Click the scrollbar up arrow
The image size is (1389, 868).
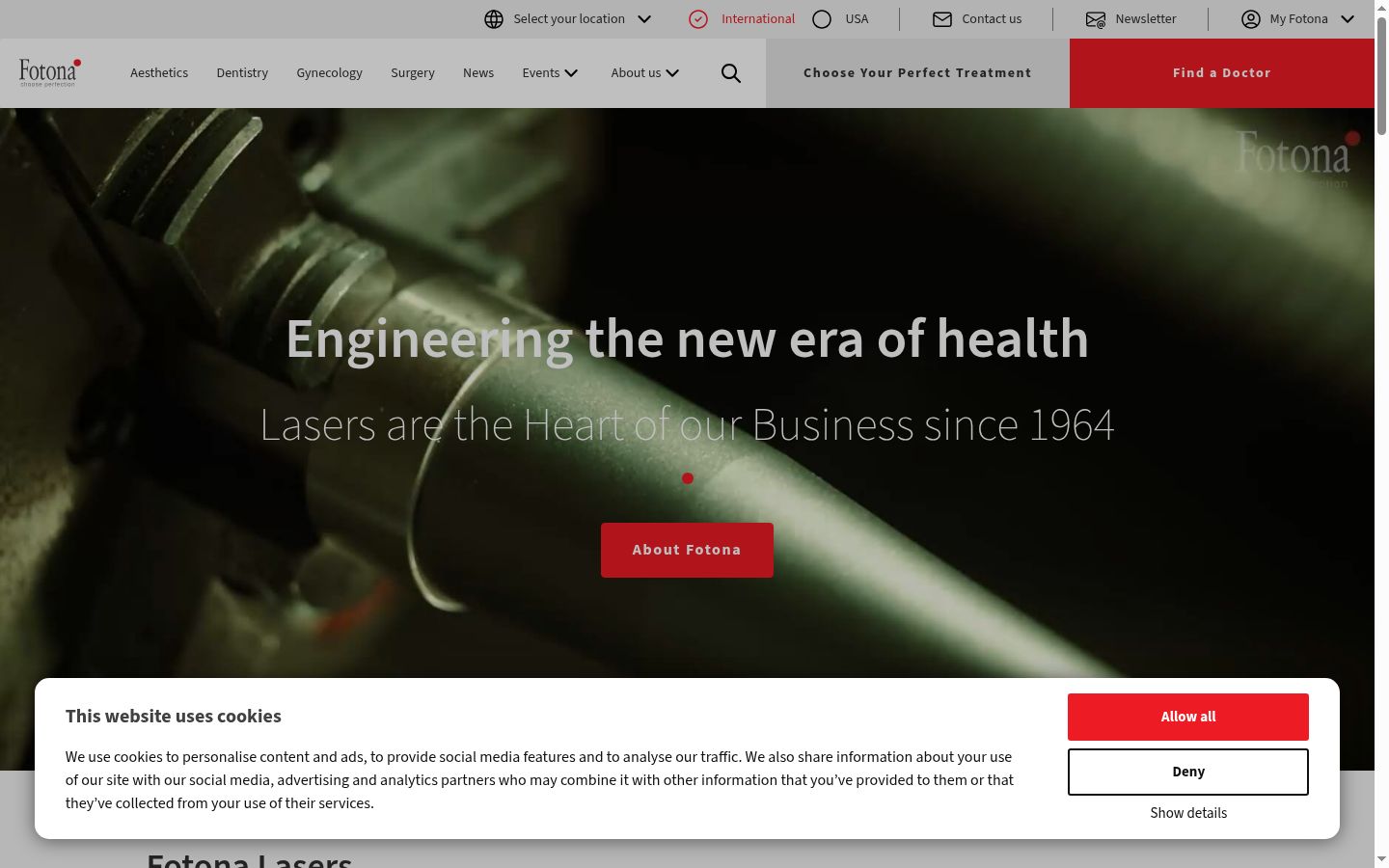pyautogui.click(x=1381, y=8)
